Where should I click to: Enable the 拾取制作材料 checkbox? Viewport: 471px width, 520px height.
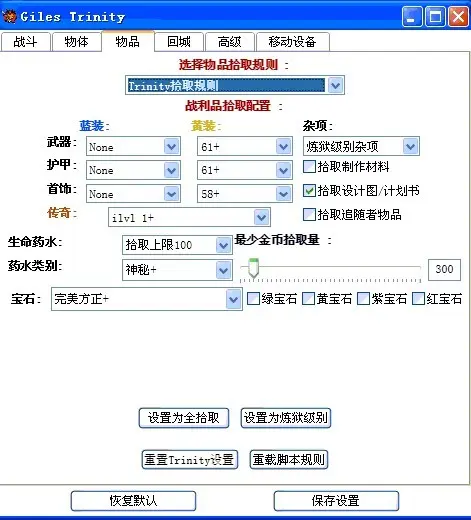309,166
